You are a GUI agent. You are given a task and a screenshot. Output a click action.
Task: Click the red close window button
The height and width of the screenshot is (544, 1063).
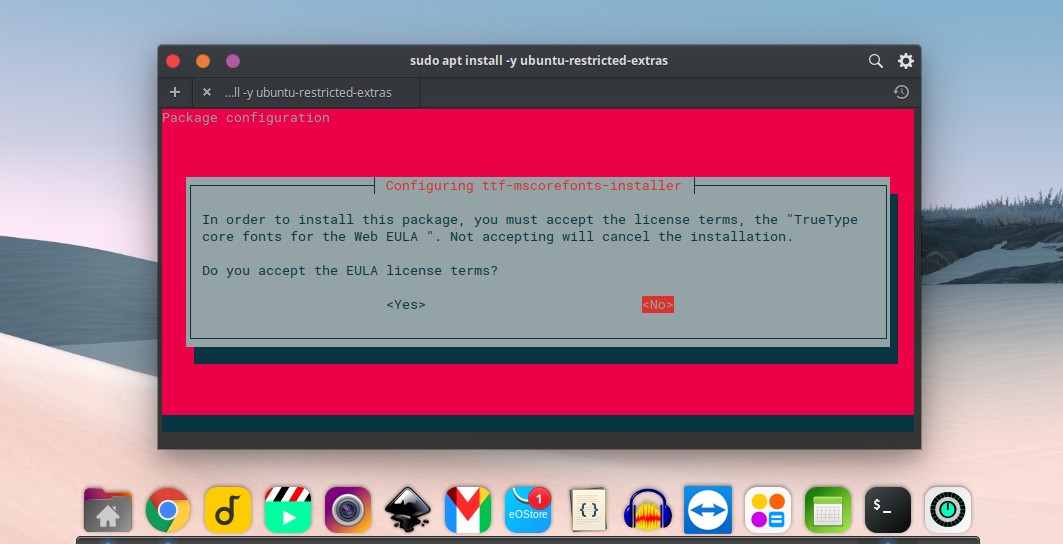pyautogui.click(x=173, y=61)
